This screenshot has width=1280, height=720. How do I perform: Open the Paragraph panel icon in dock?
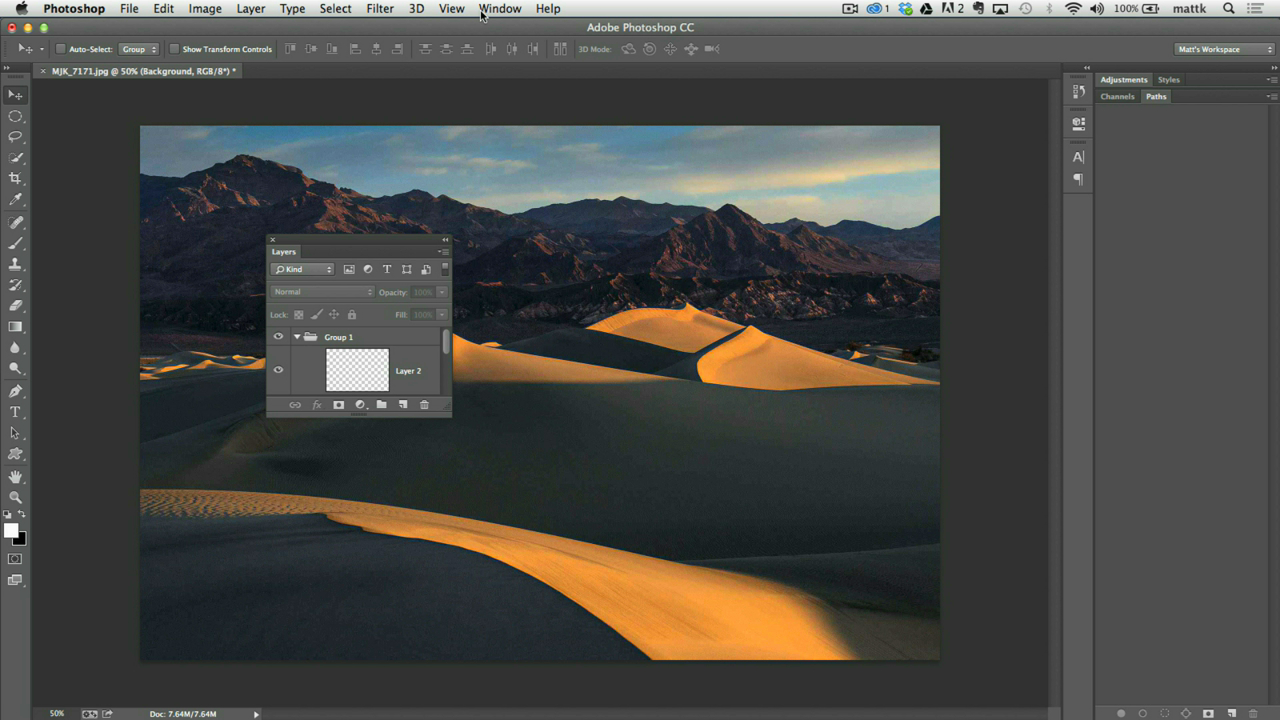[x=1078, y=180]
